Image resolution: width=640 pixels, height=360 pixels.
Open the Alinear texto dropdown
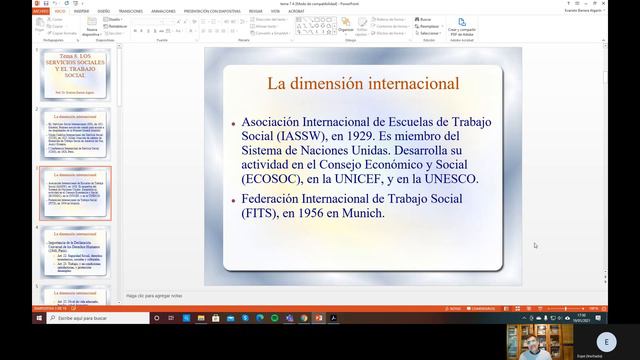coord(264,26)
